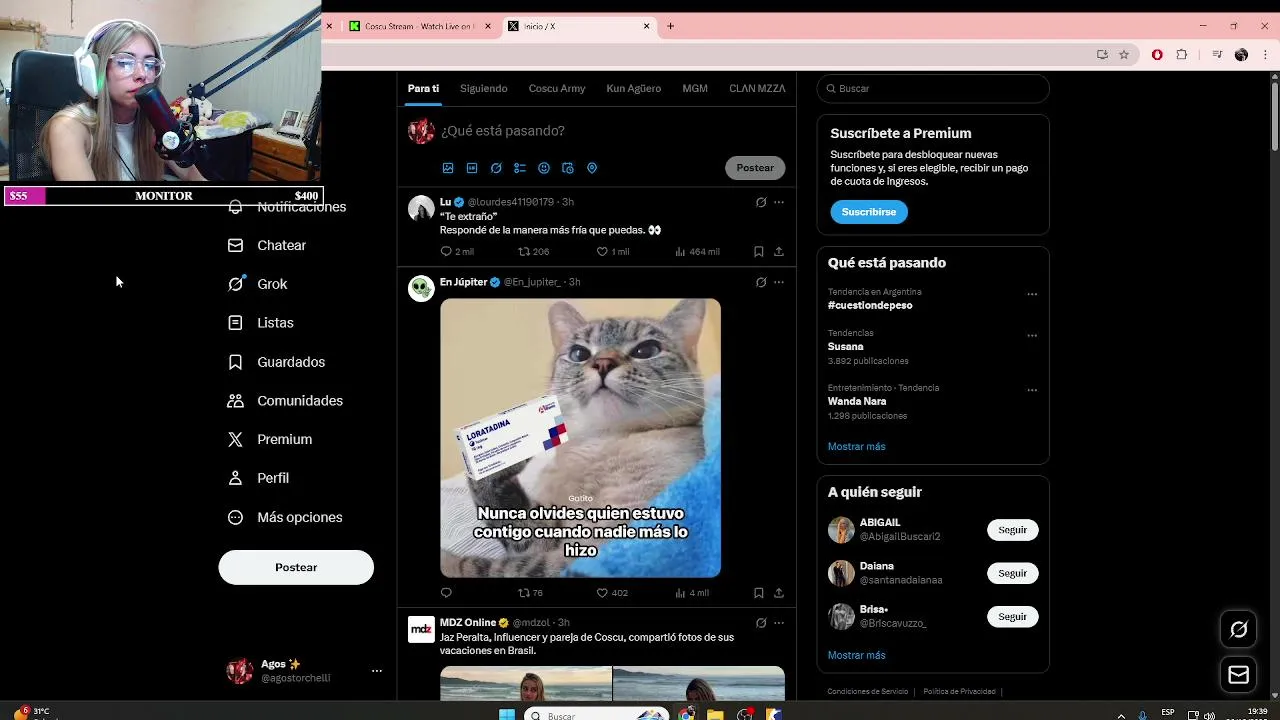Image resolution: width=1280 pixels, height=720 pixels.
Task: Open more options on MDZ Online's post
Action: [779, 623]
